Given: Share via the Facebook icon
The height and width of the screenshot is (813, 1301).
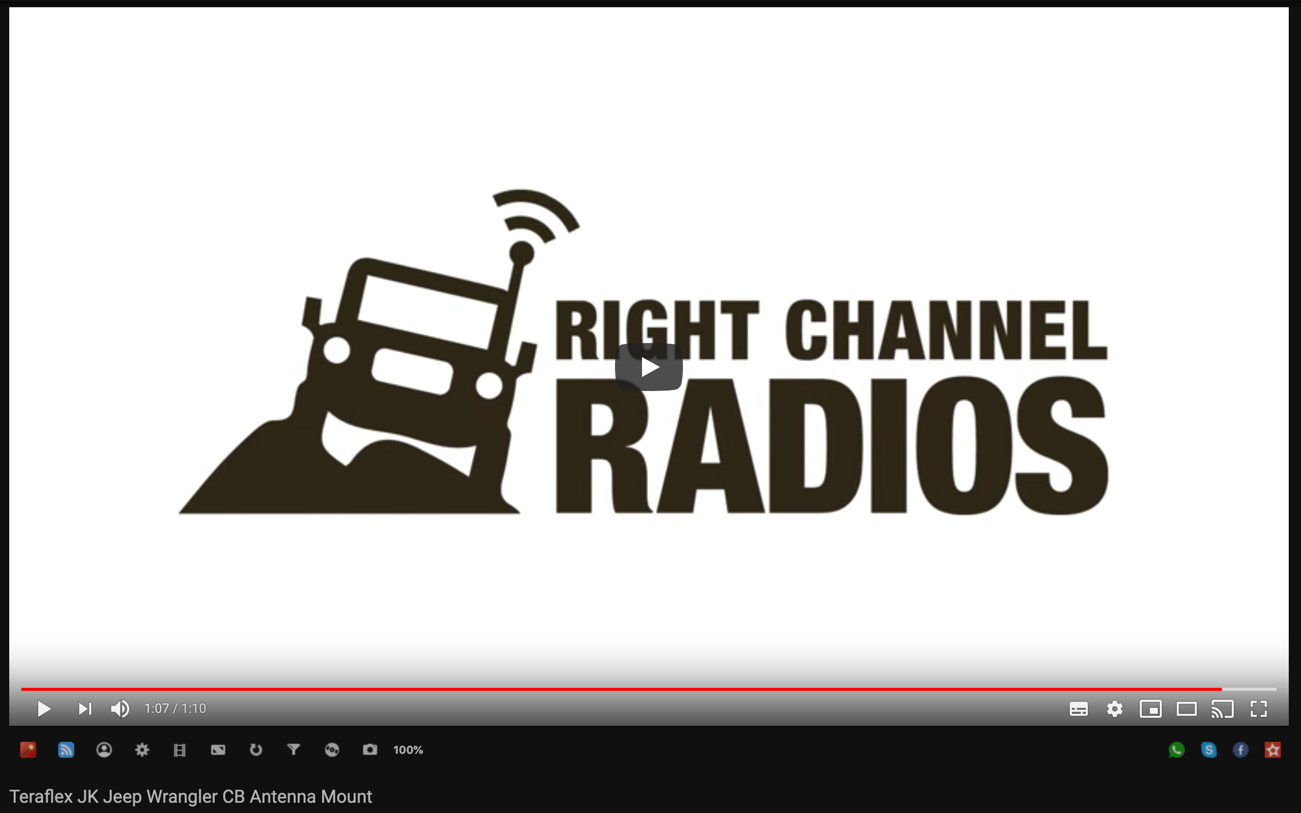Looking at the screenshot, I should click(1241, 750).
